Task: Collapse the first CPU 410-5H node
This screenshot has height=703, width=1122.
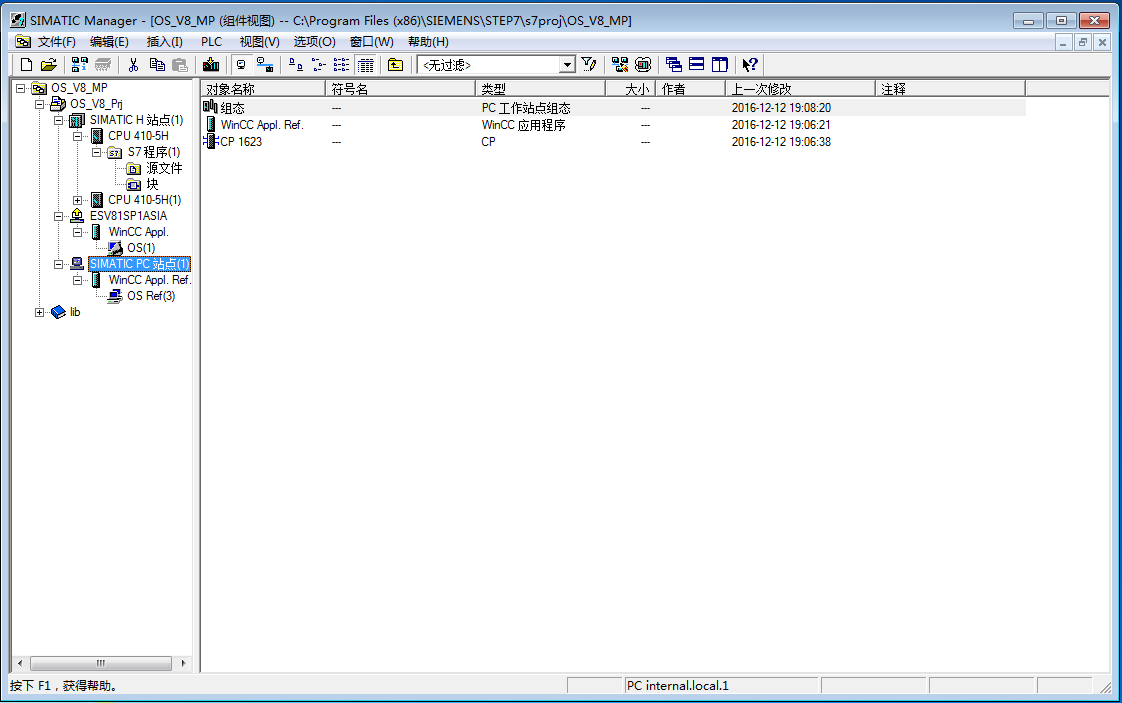Action: [77, 136]
